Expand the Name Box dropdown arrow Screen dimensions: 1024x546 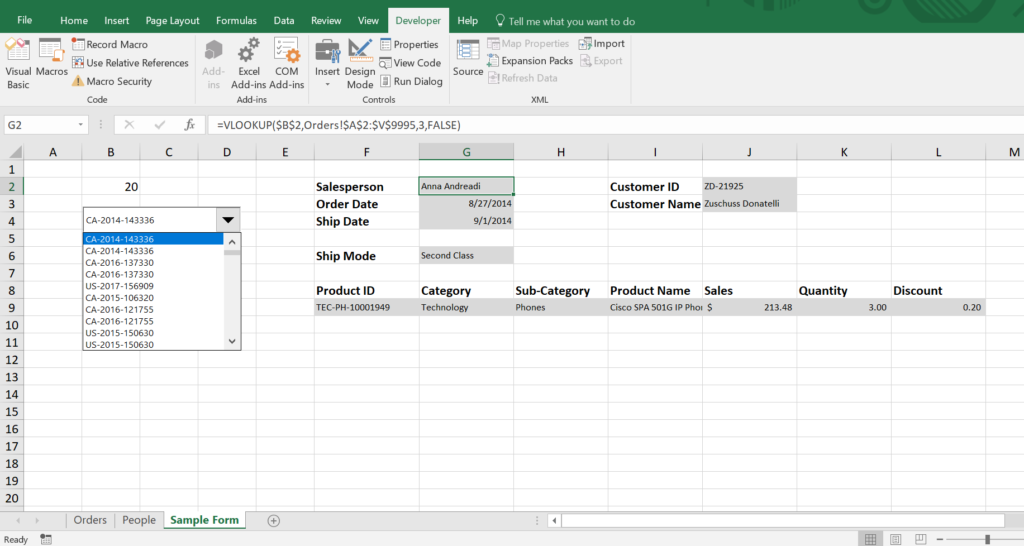click(x=80, y=125)
